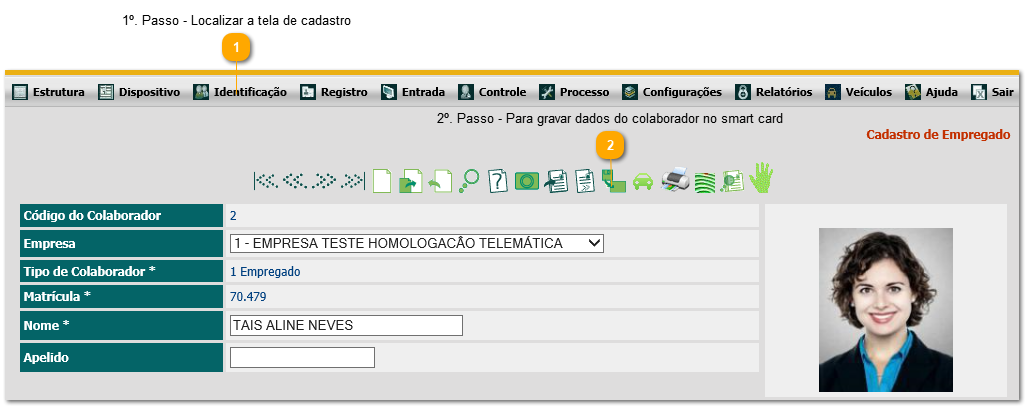Click the first record navigation arrow
Viewport: 1028px width, 409px height.
tap(265, 181)
